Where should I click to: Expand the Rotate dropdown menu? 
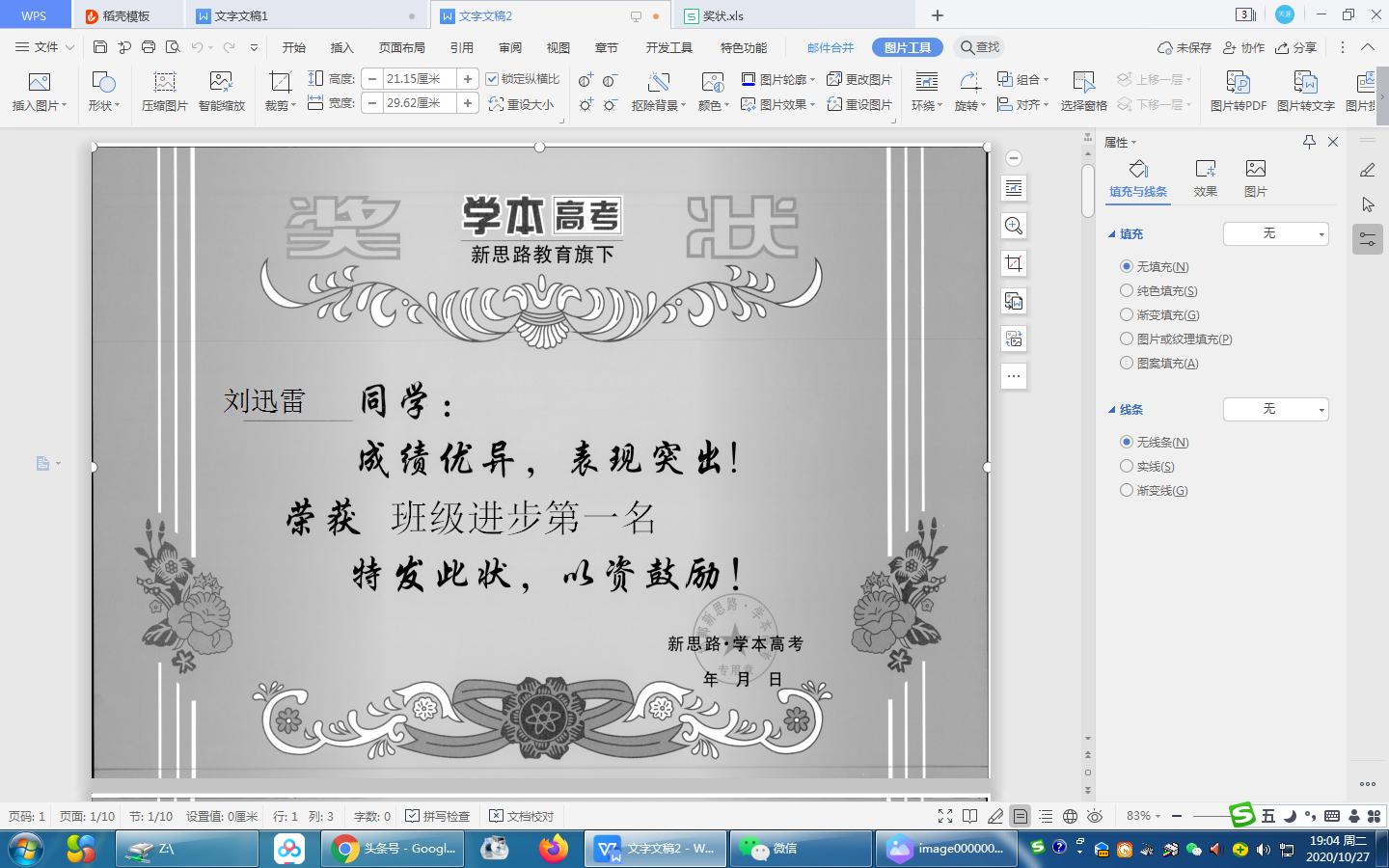[x=970, y=105]
